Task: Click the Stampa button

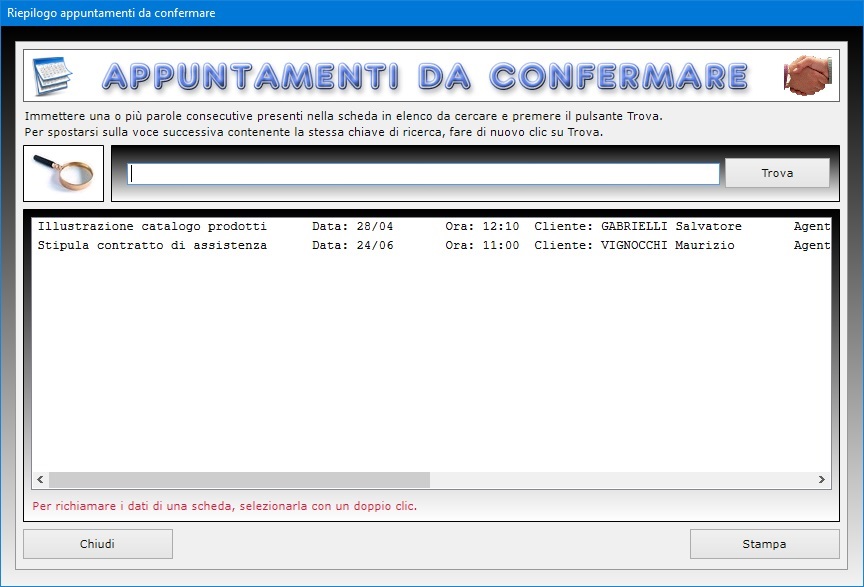Action: click(x=764, y=544)
